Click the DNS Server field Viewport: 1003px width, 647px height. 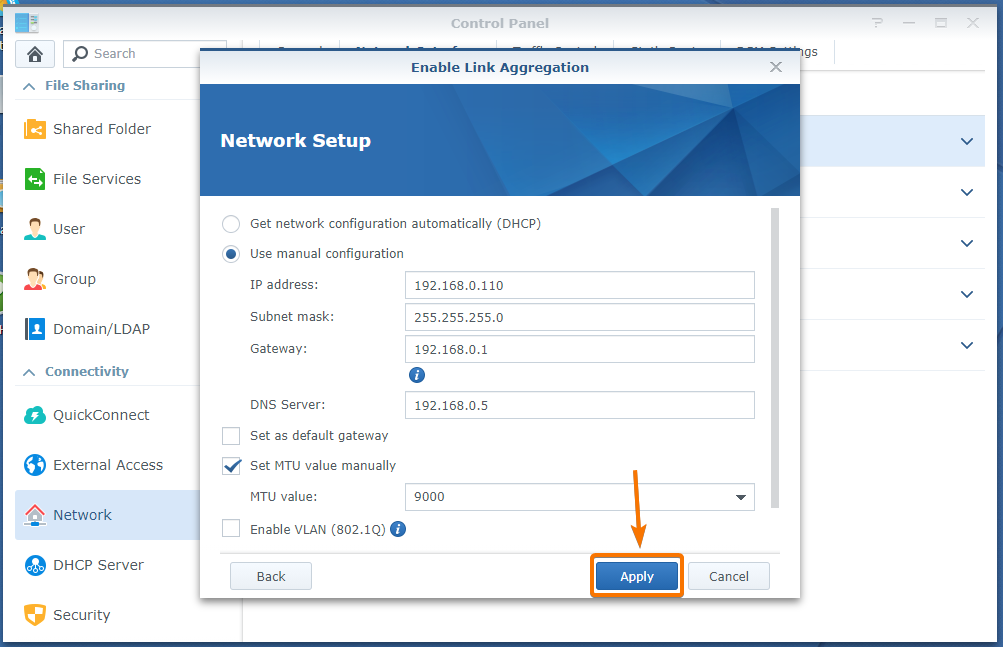tap(580, 405)
